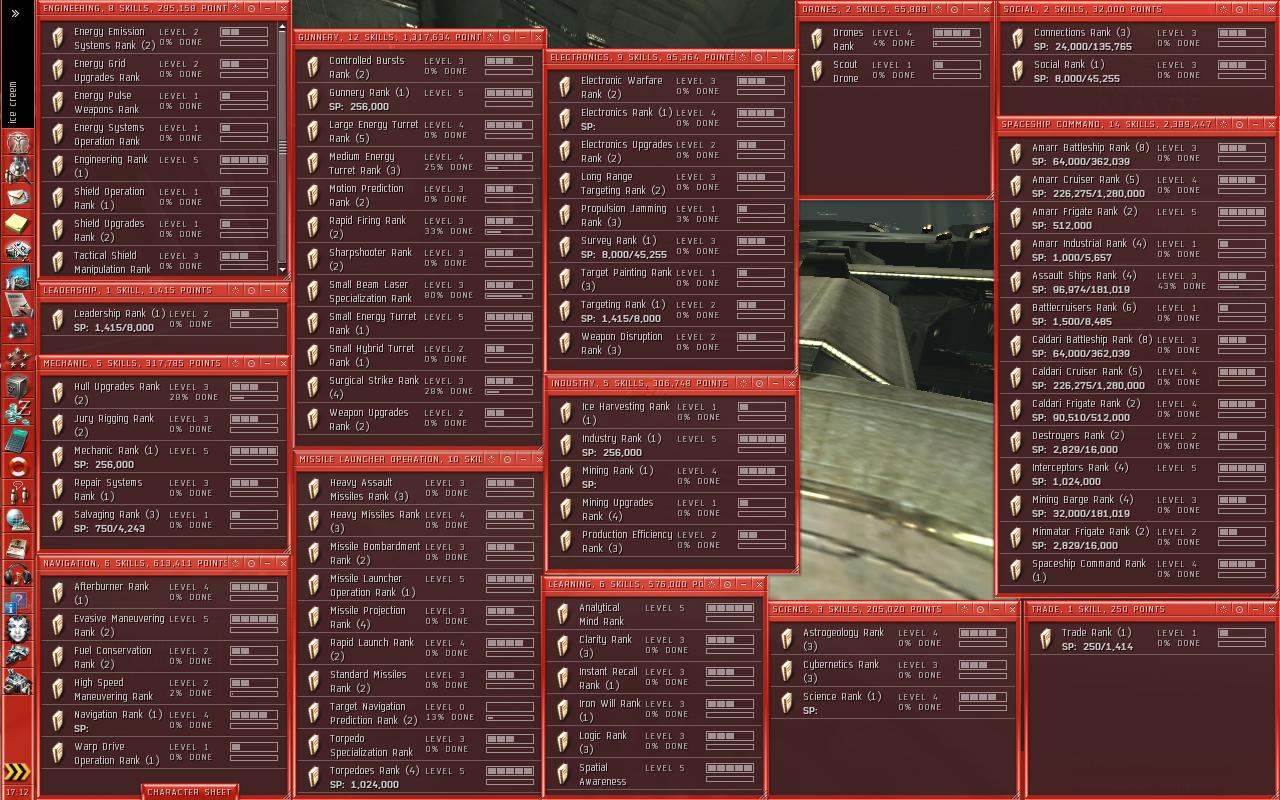Click skill book icon beside Analytical Mind

click(x=562, y=614)
